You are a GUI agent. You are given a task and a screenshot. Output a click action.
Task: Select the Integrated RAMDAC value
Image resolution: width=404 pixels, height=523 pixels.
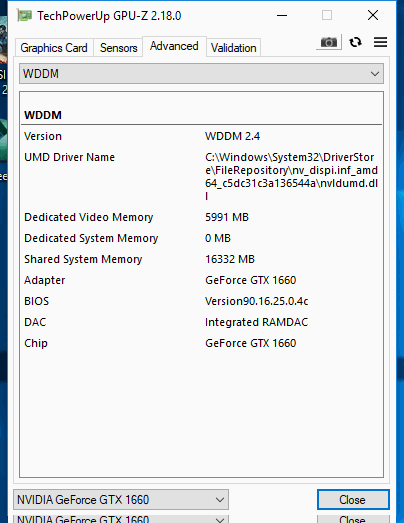click(x=257, y=322)
